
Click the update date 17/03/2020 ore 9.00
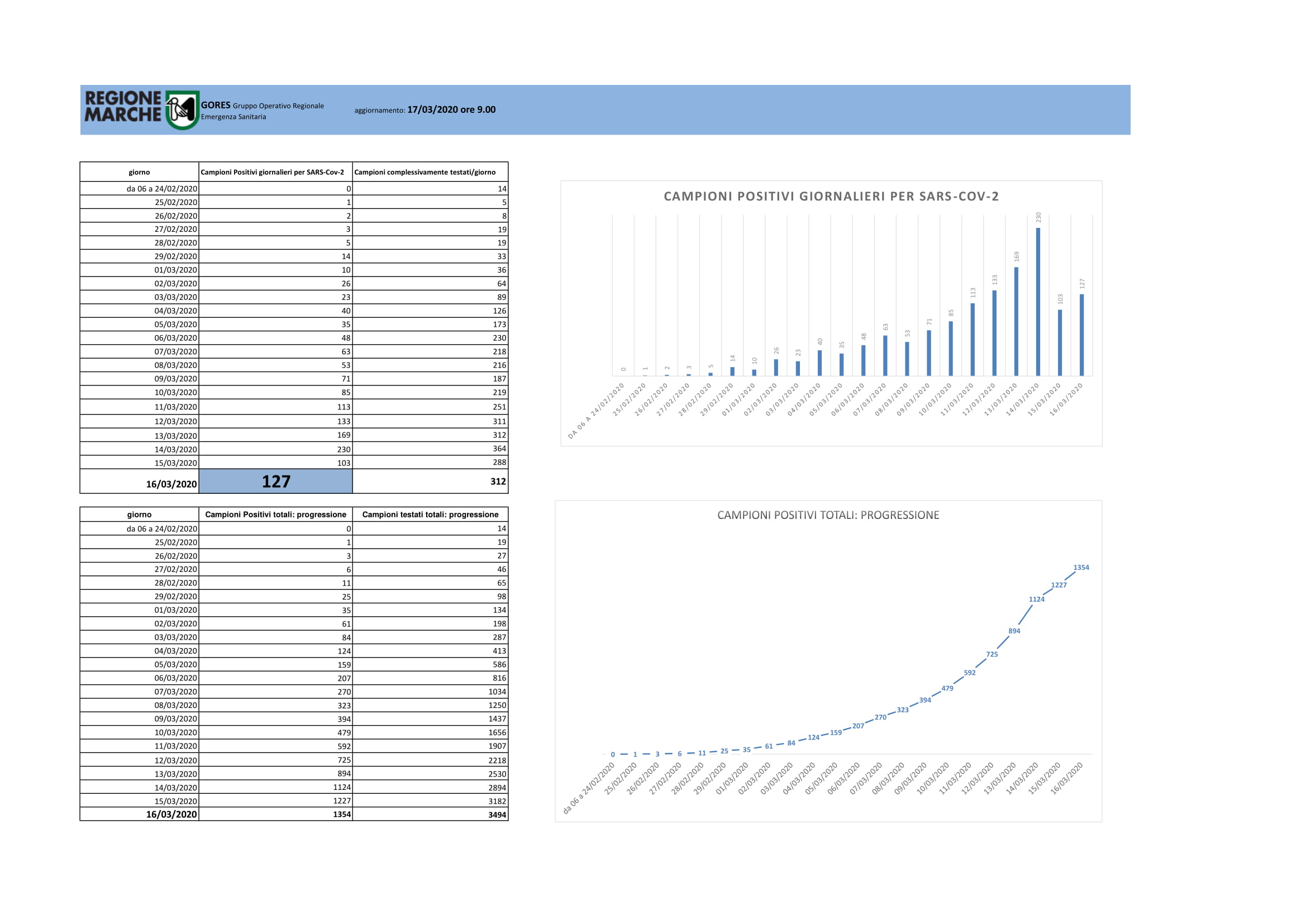[451, 109]
